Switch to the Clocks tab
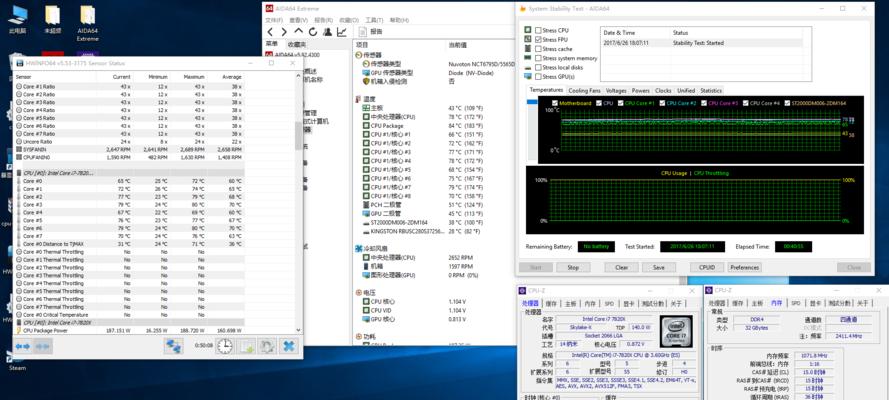The height and width of the screenshot is (400, 889). (x=663, y=91)
